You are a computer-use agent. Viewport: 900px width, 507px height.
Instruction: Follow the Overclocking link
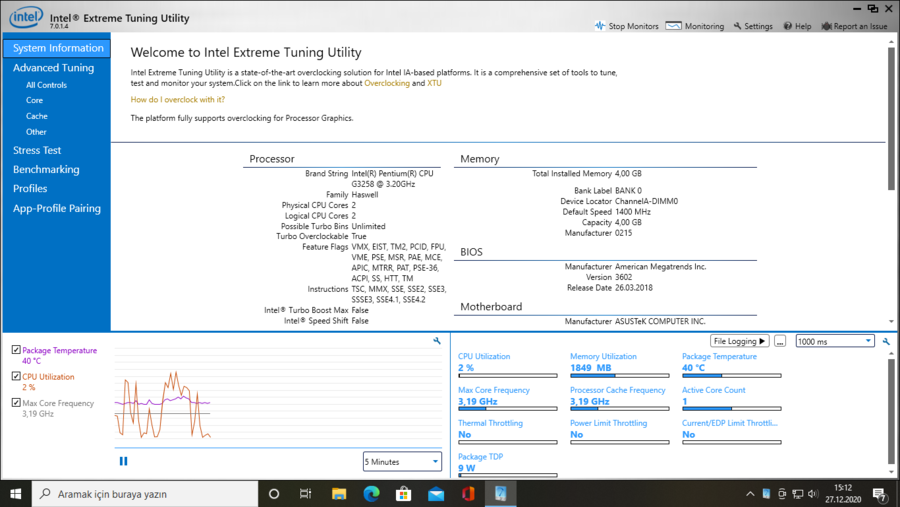tap(387, 83)
